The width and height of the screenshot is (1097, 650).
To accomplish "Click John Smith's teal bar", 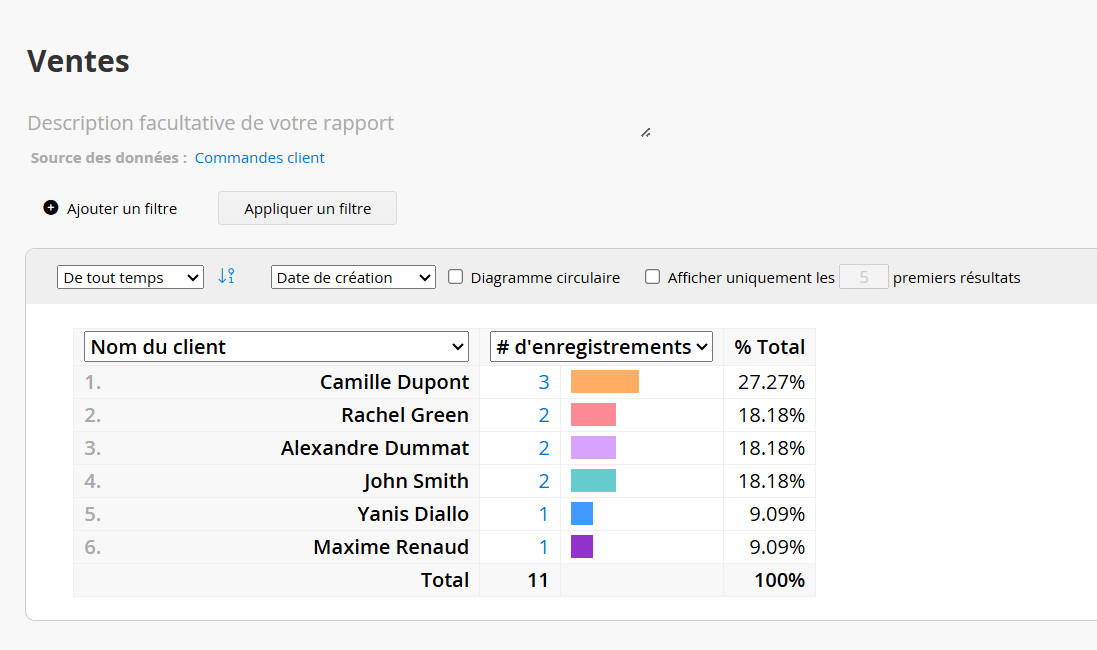I will [593, 480].
